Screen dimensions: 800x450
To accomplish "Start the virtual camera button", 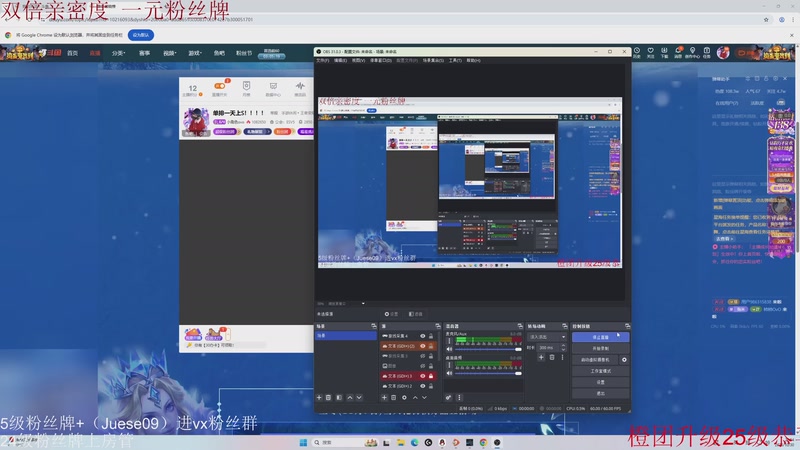I will point(595,360).
